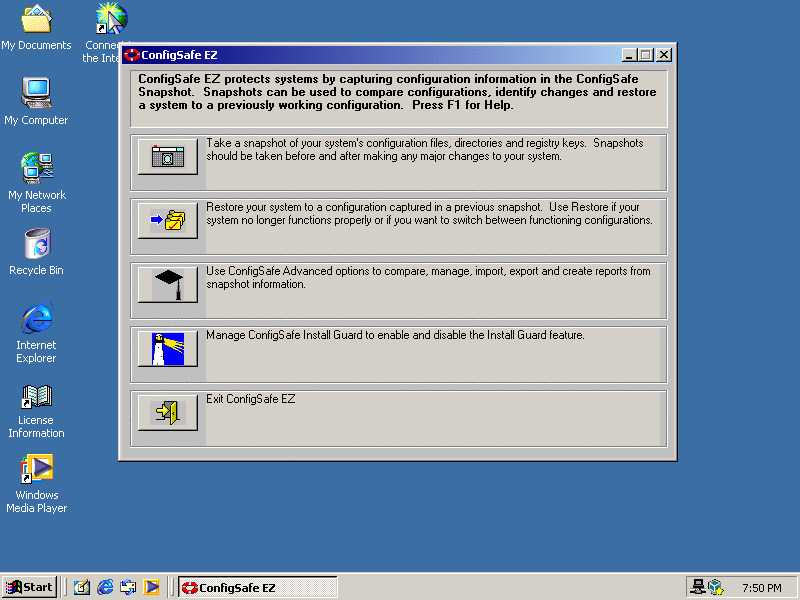Launch Internet Explorer from Quick Launch bar
Screen dimensions: 800x600
coord(105,587)
